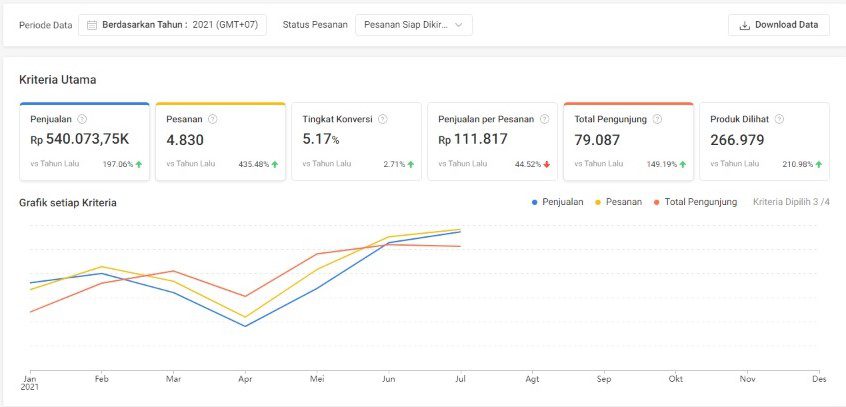Screen dimensions: 846x407
Task: Open the help icon next to Penjualan per Pesanan
Action: (x=544, y=119)
